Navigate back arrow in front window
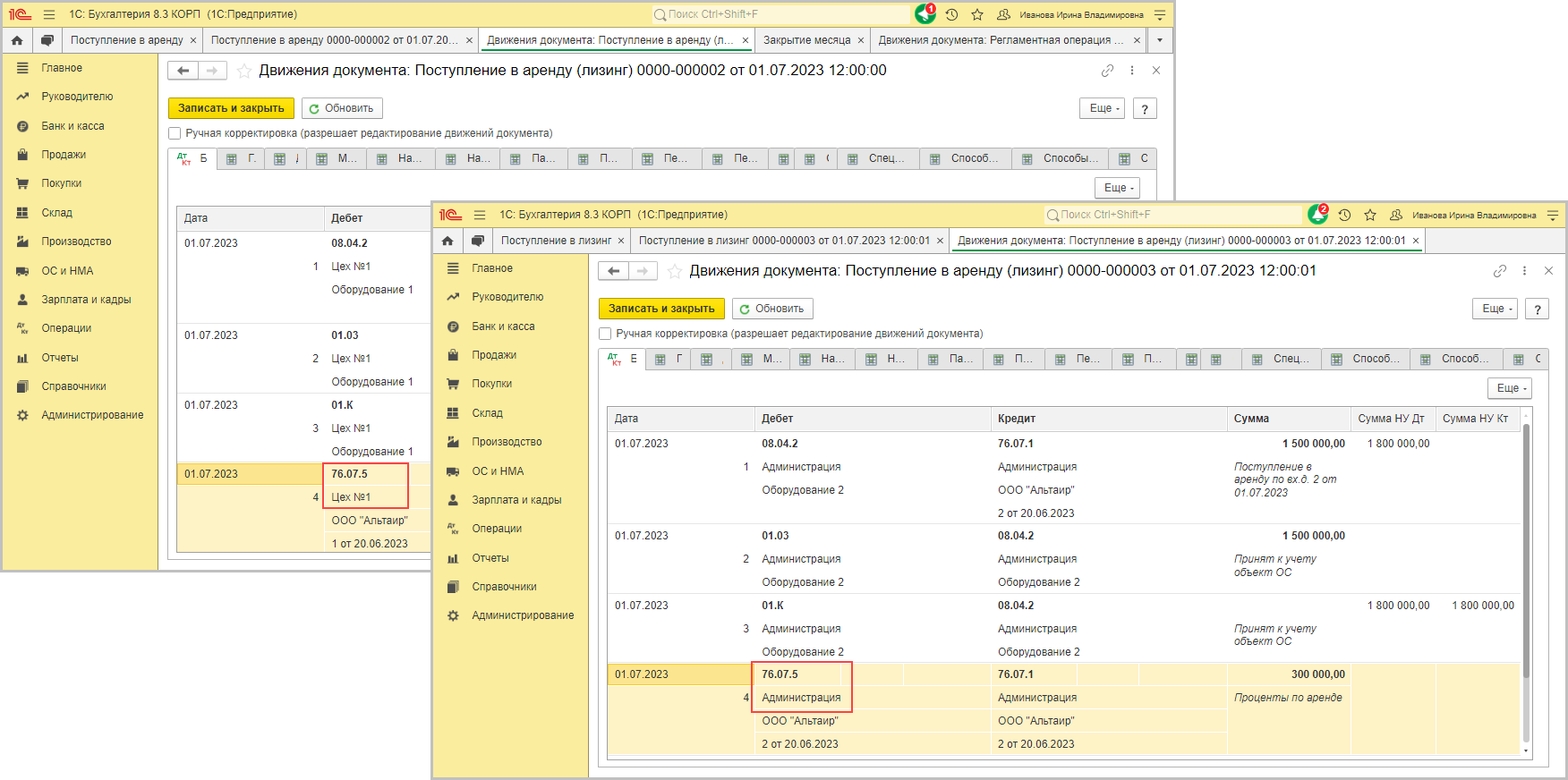1568x780 pixels. (613, 271)
